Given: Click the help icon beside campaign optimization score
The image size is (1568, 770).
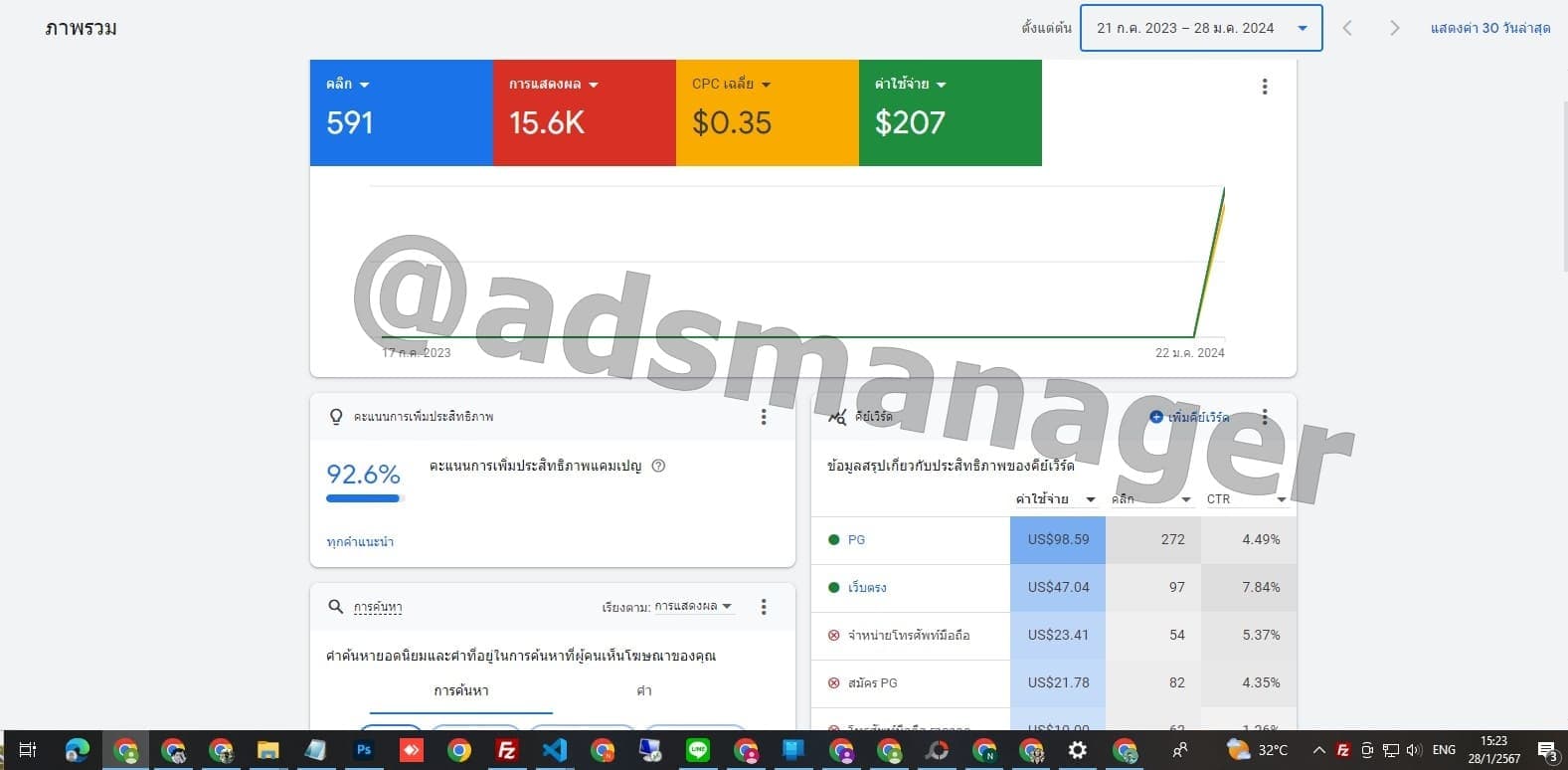Looking at the screenshot, I should click(x=658, y=466).
